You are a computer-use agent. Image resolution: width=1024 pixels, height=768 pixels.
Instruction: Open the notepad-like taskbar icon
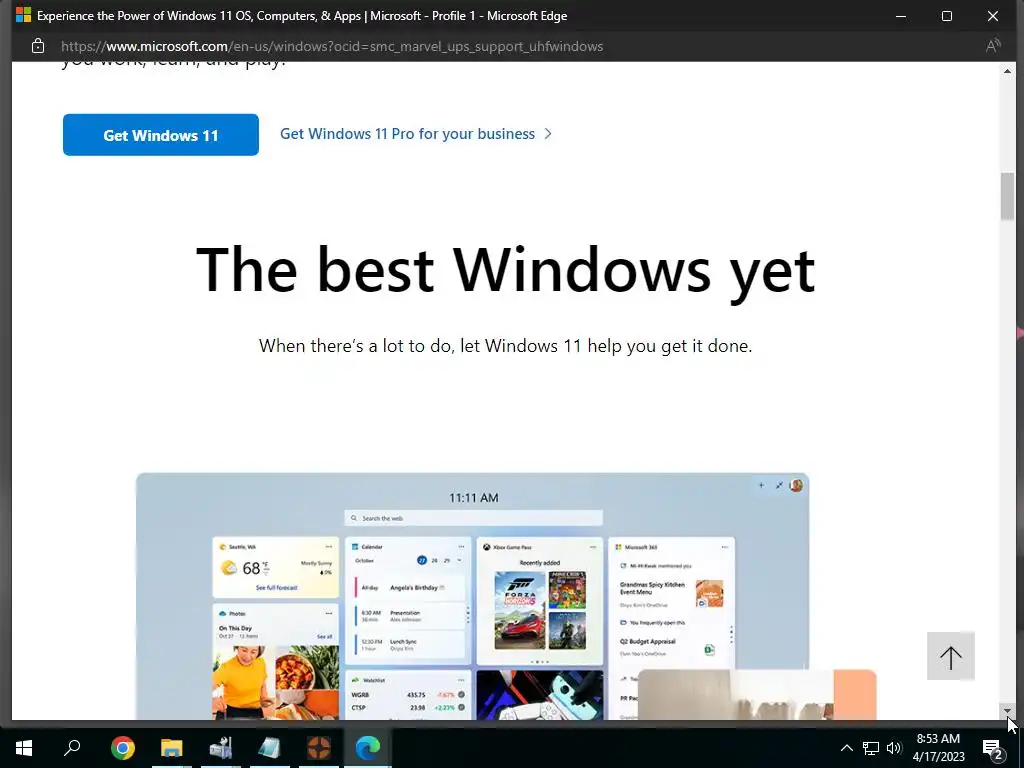[x=270, y=748]
